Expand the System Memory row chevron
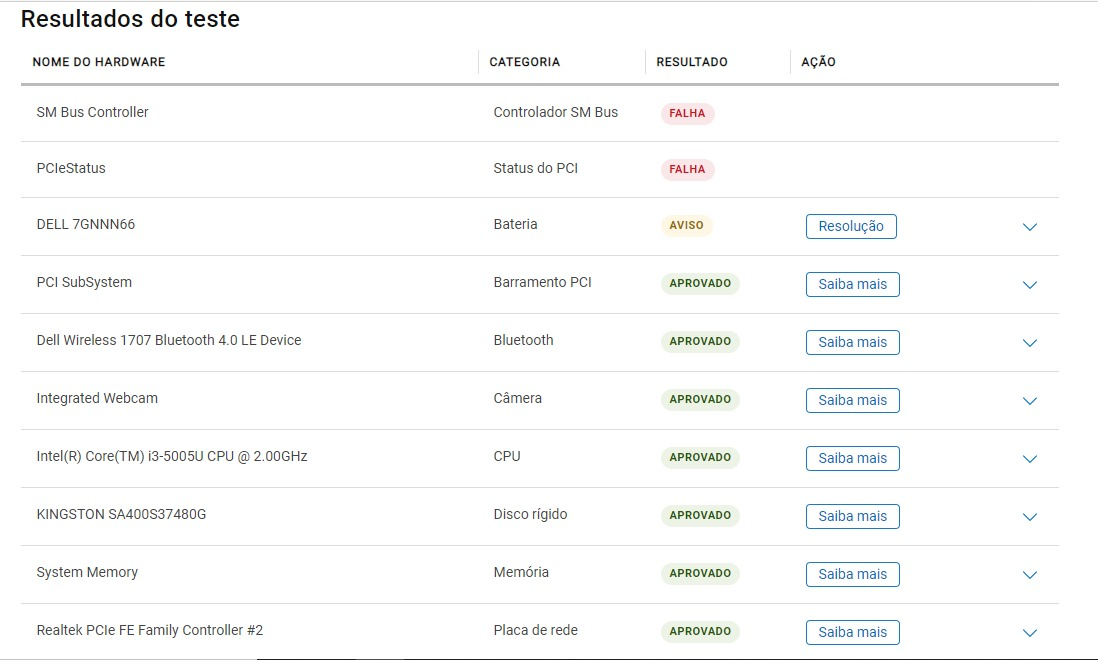Viewport: 1098px width, 660px height. 1029,575
